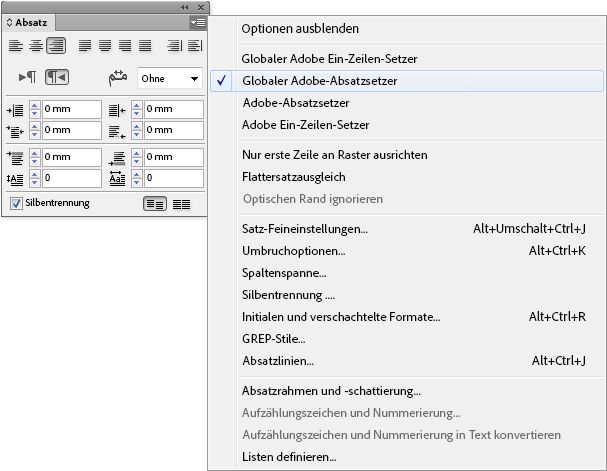The width and height of the screenshot is (607, 471).
Task: Select align to baseline grid
Action: (x=181, y=204)
